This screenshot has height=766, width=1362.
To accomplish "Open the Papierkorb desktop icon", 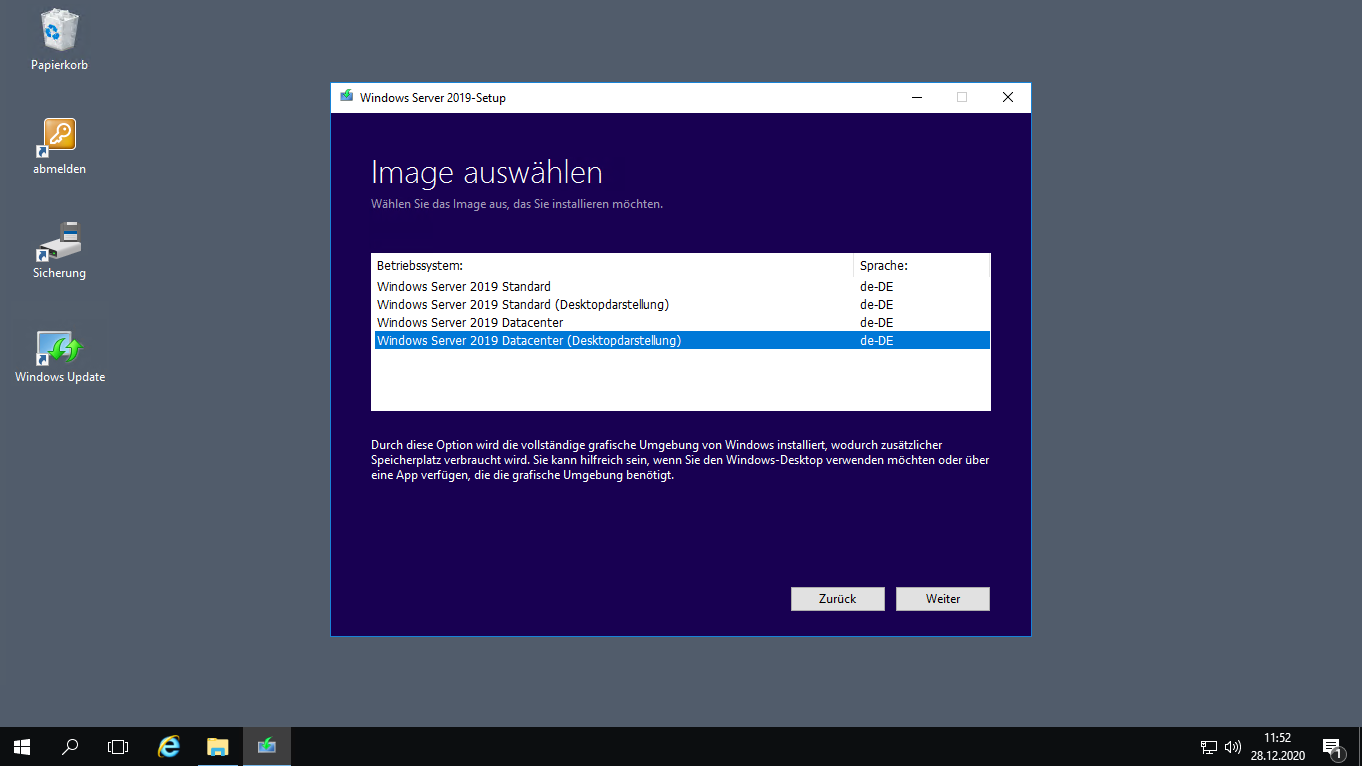I will coord(59,40).
